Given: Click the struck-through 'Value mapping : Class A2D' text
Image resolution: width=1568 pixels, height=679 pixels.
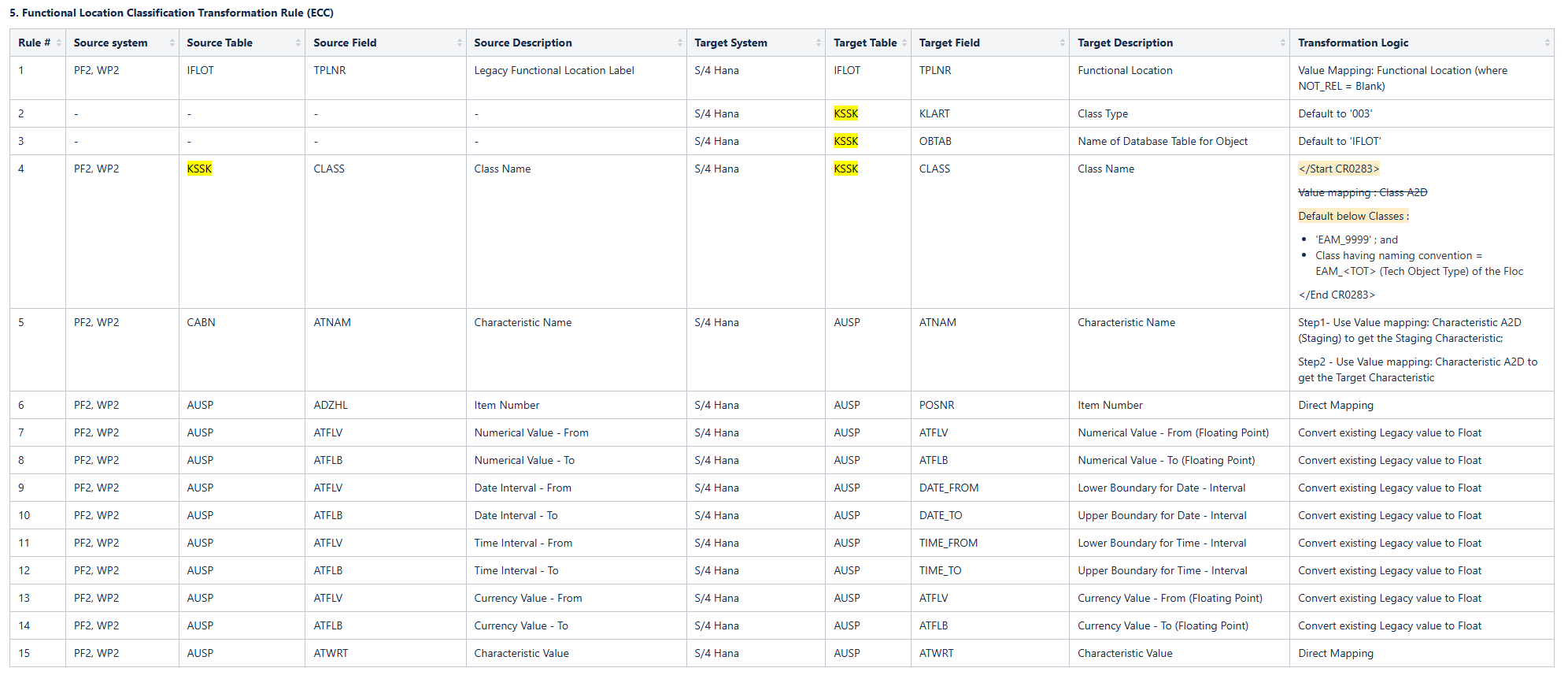Looking at the screenshot, I should [1362, 192].
